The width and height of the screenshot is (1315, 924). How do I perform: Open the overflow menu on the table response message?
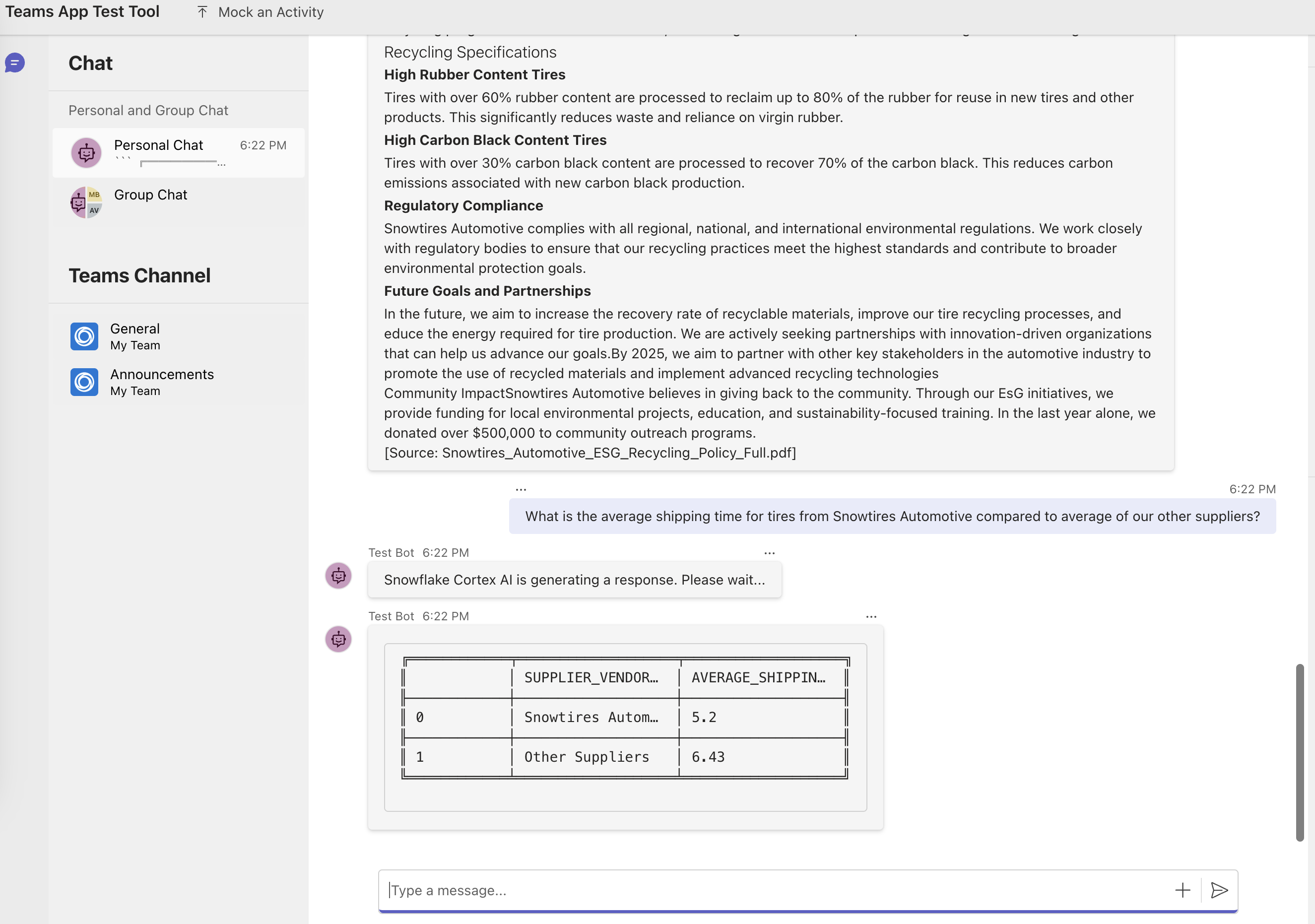[871, 616]
